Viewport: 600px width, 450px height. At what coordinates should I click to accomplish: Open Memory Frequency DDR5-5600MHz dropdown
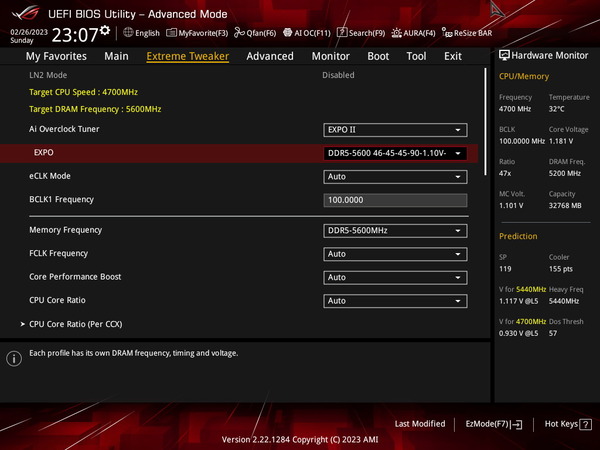pyautogui.click(x=395, y=231)
